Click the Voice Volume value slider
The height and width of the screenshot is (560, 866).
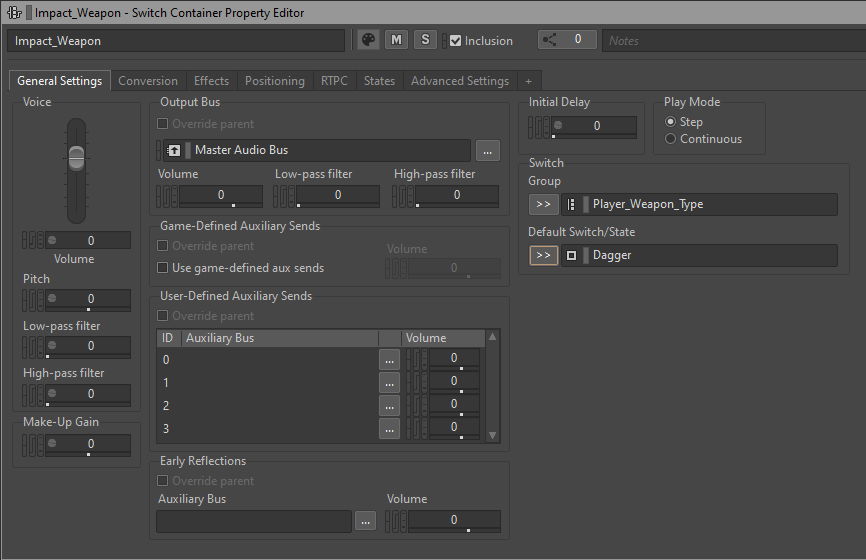point(88,240)
